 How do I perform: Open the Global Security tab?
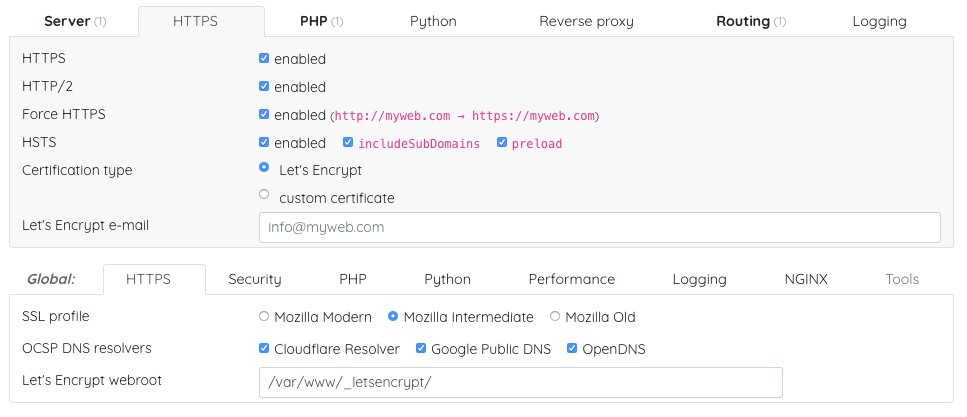point(255,279)
